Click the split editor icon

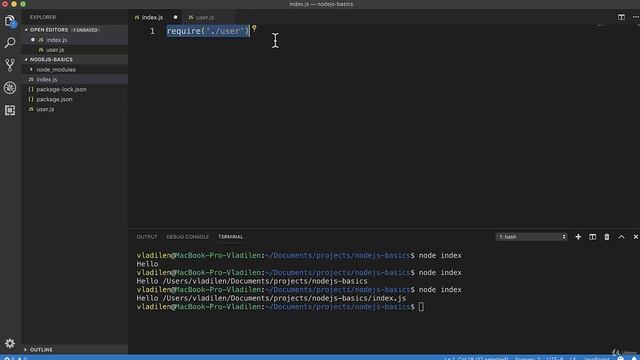(621, 17)
